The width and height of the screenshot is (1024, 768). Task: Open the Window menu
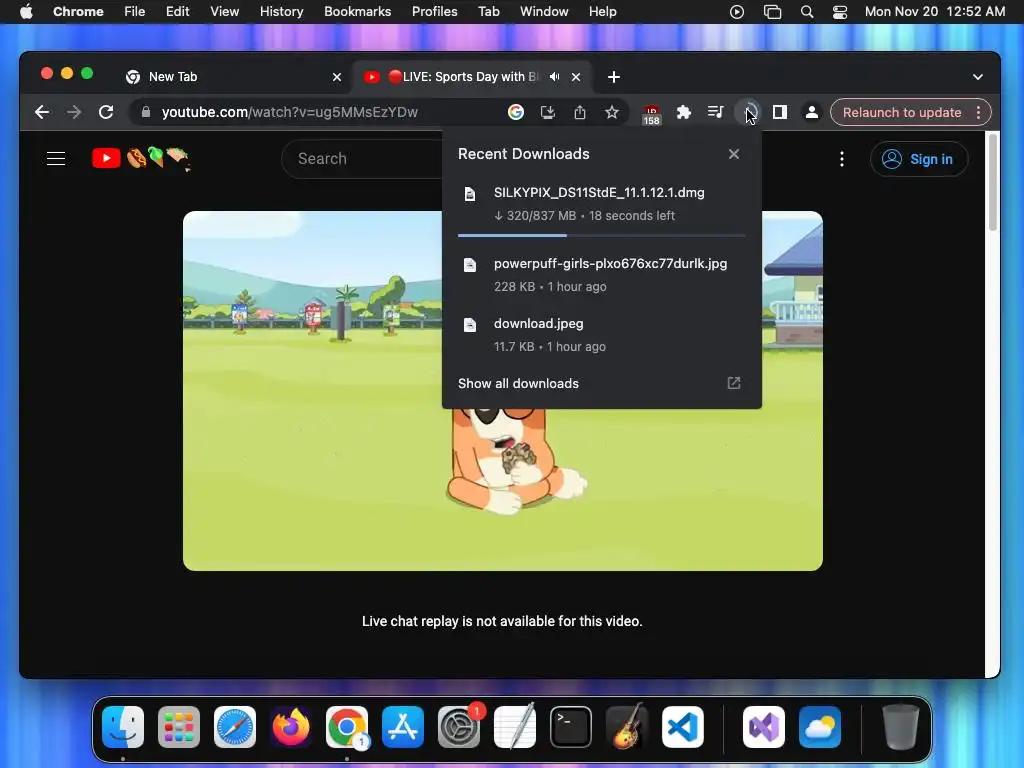point(544,12)
